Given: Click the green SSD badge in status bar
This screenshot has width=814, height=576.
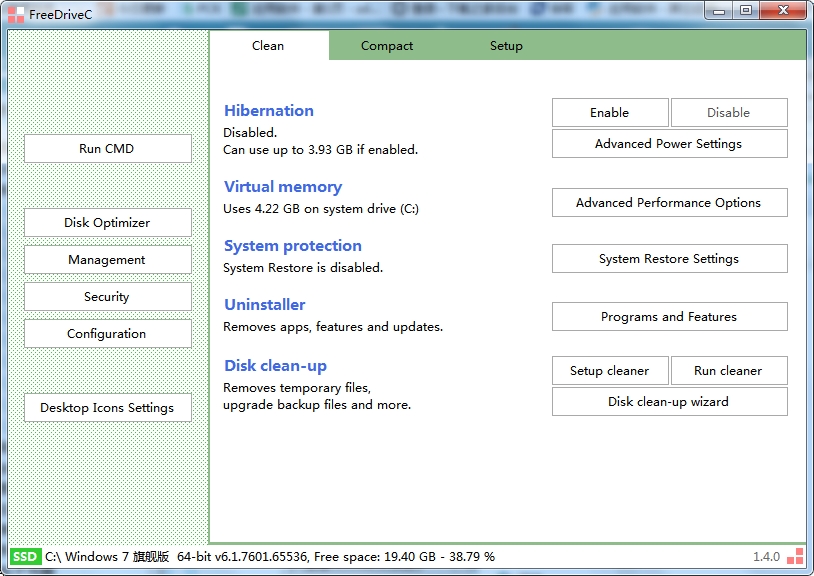Looking at the screenshot, I should 25,557.
